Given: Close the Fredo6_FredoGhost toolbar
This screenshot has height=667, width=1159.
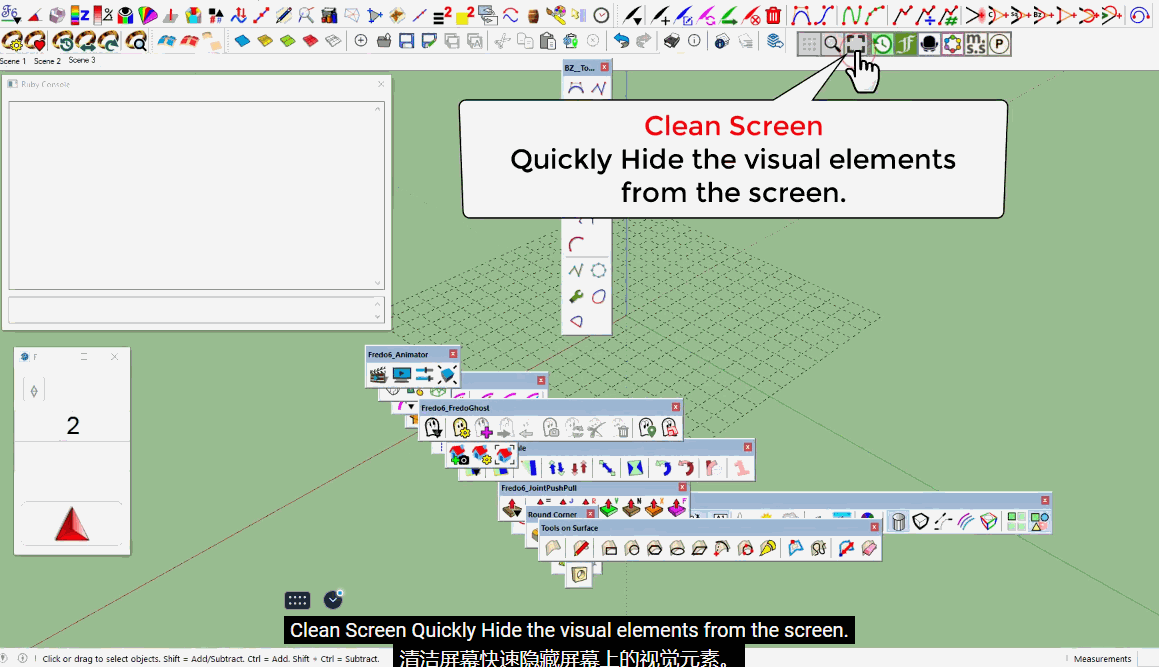Looking at the screenshot, I should click(676, 408).
